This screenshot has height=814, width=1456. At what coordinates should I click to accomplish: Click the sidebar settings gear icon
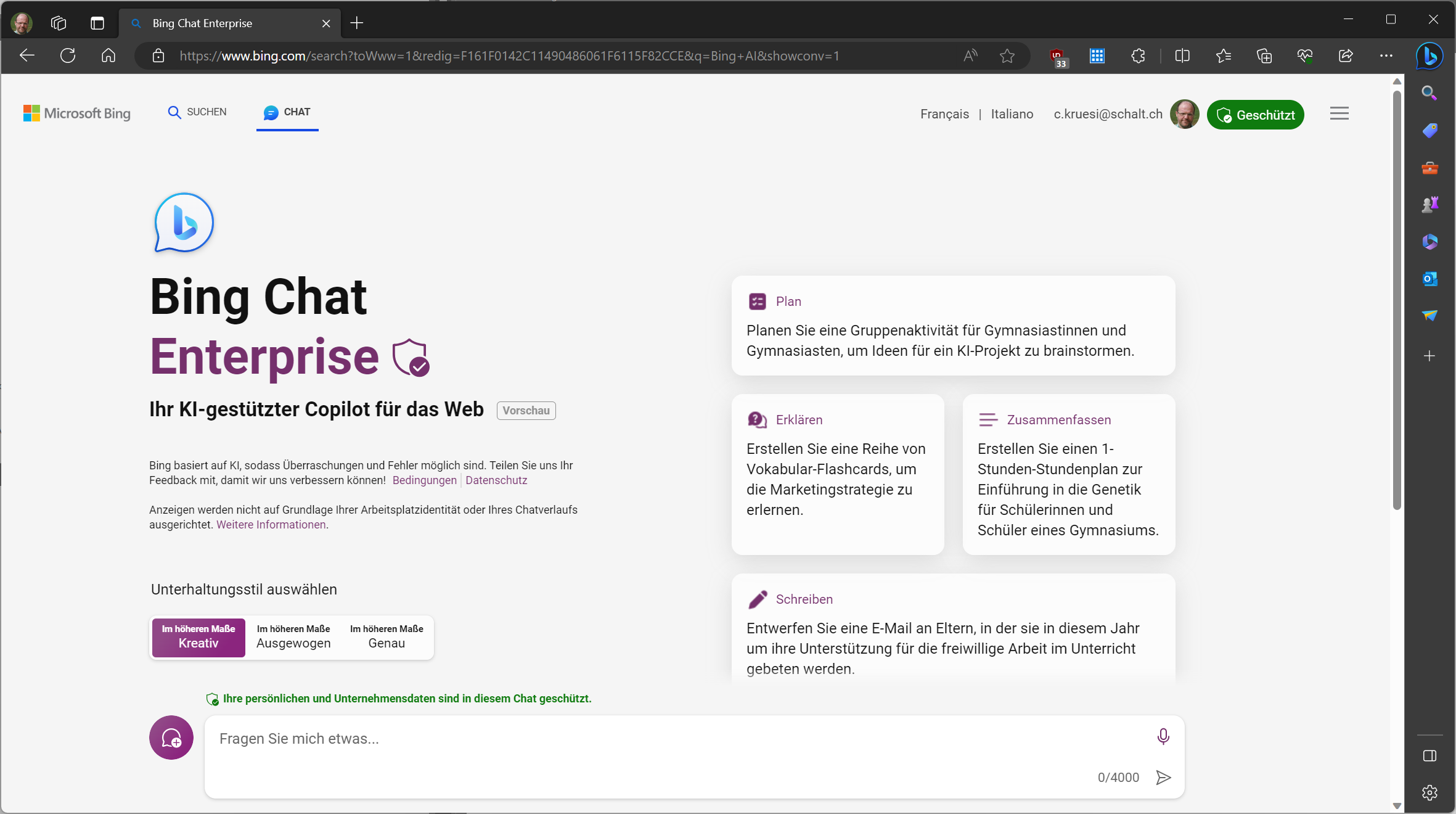pos(1429,792)
